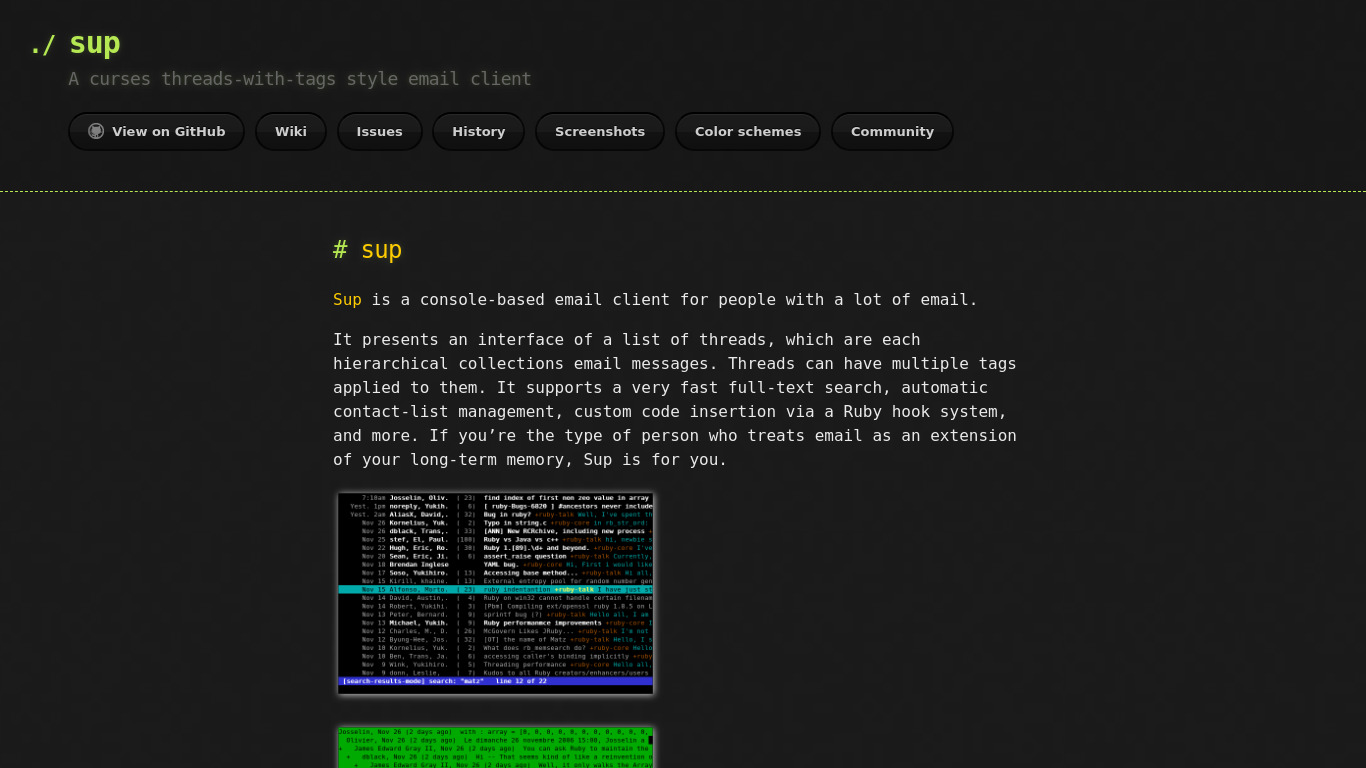The image size is (1366, 768).
Task: Open the green thread view screenshot thumbnail
Action: (496, 748)
